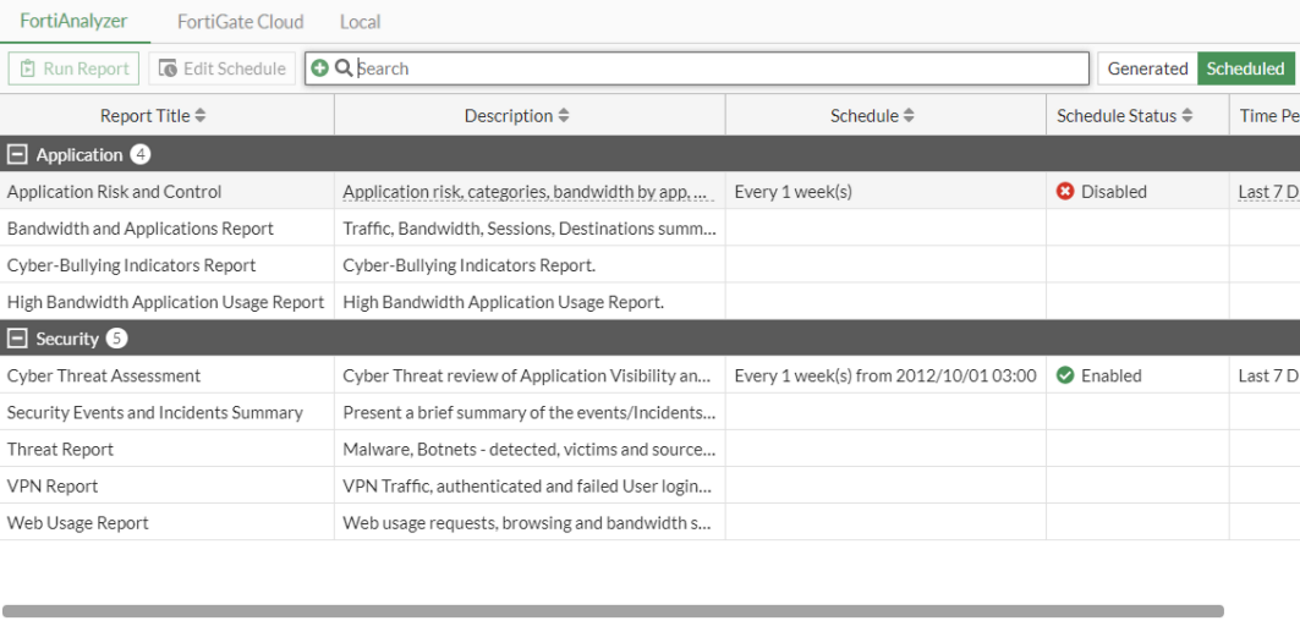Click the Run Report icon
Viewport: 1300px width, 621px height.
click(x=30, y=68)
